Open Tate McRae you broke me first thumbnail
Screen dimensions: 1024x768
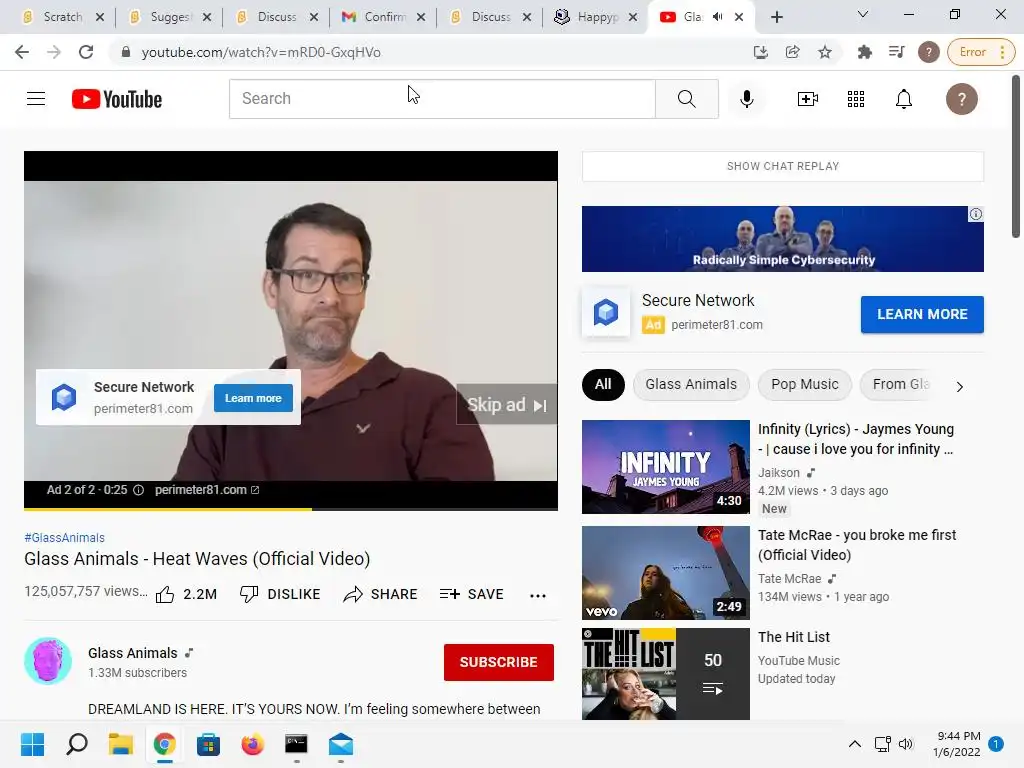coord(665,573)
